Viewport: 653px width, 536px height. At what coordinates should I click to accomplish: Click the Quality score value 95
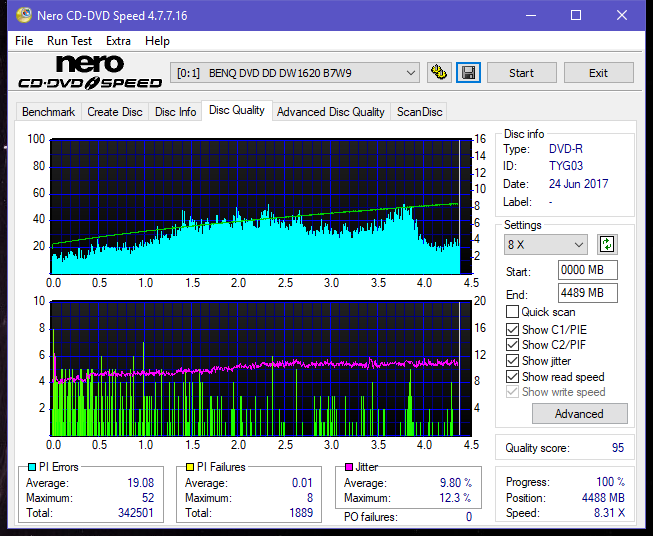point(618,448)
